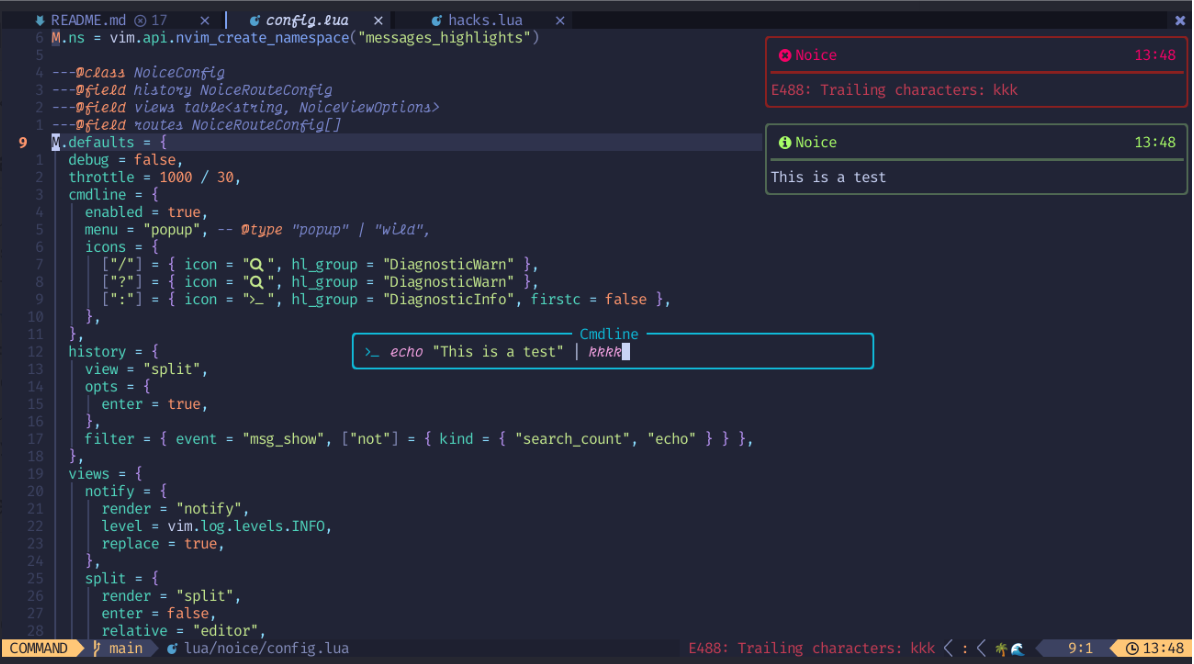Click the E488 error message in statusline
This screenshot has height=664, width=1194.
(812, 648)
